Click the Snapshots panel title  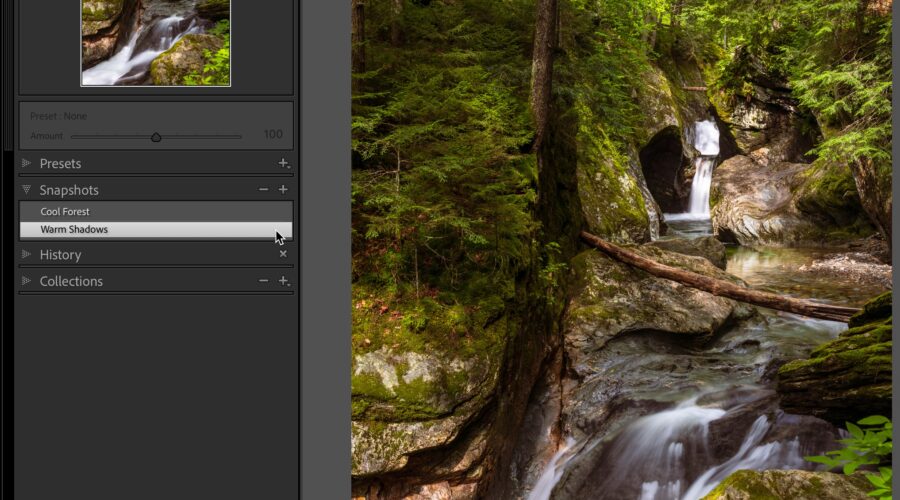[69, 190]
